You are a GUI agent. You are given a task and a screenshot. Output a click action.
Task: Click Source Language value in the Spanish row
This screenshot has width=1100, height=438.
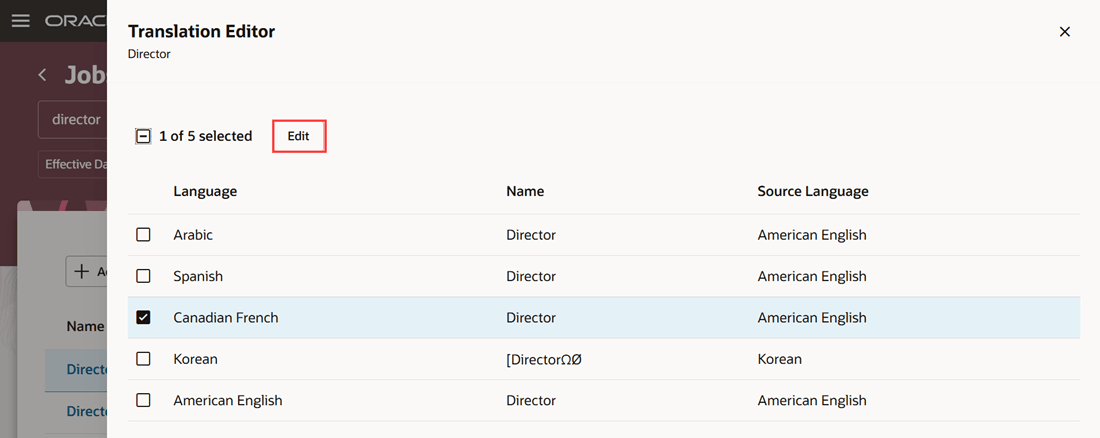(x=812, y=277)
